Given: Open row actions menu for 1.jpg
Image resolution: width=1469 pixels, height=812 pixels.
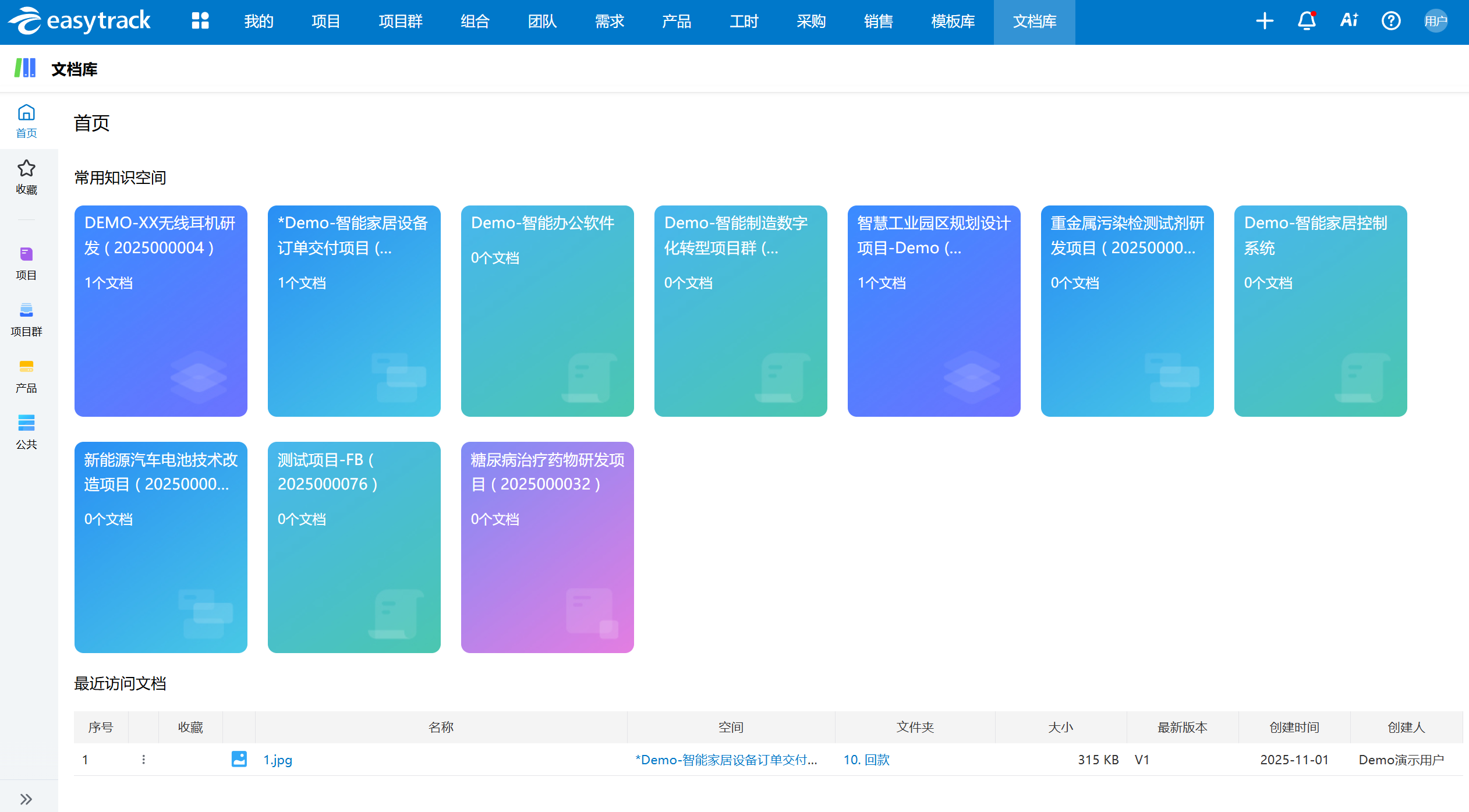Looking at the screenshot, I should click(x=143, y=759).
